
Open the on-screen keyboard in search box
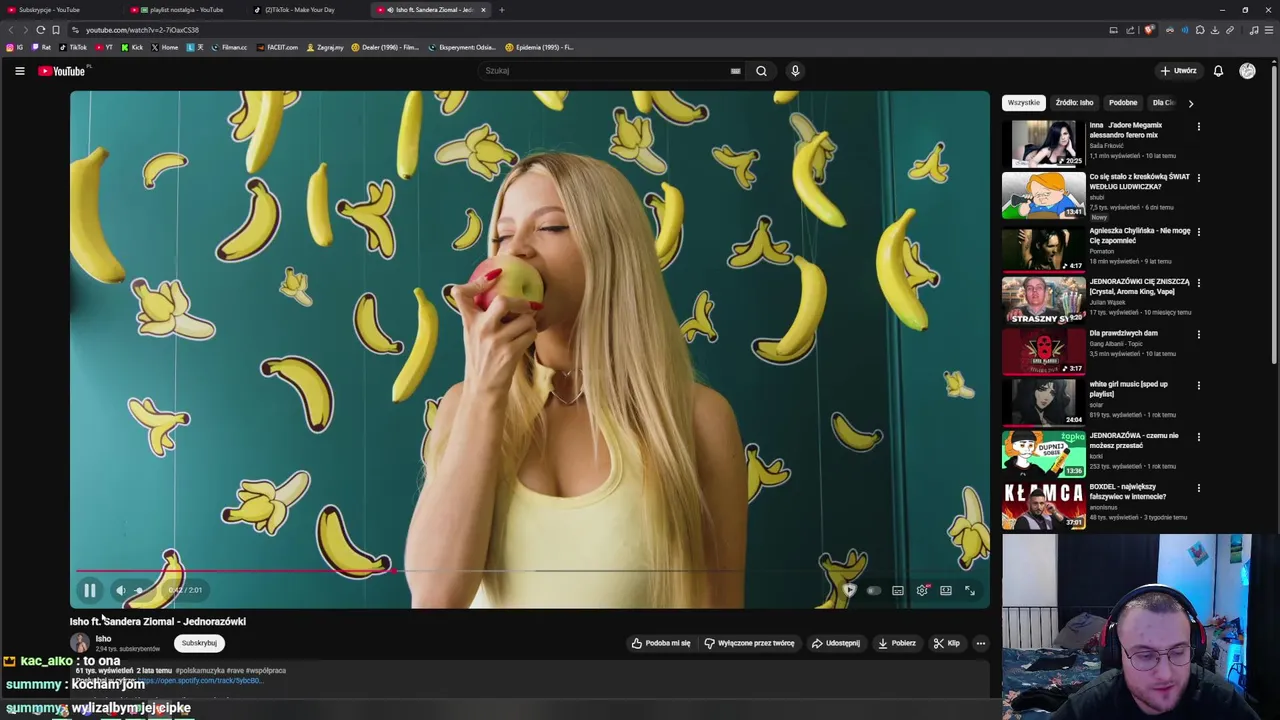tap(735, 71)
